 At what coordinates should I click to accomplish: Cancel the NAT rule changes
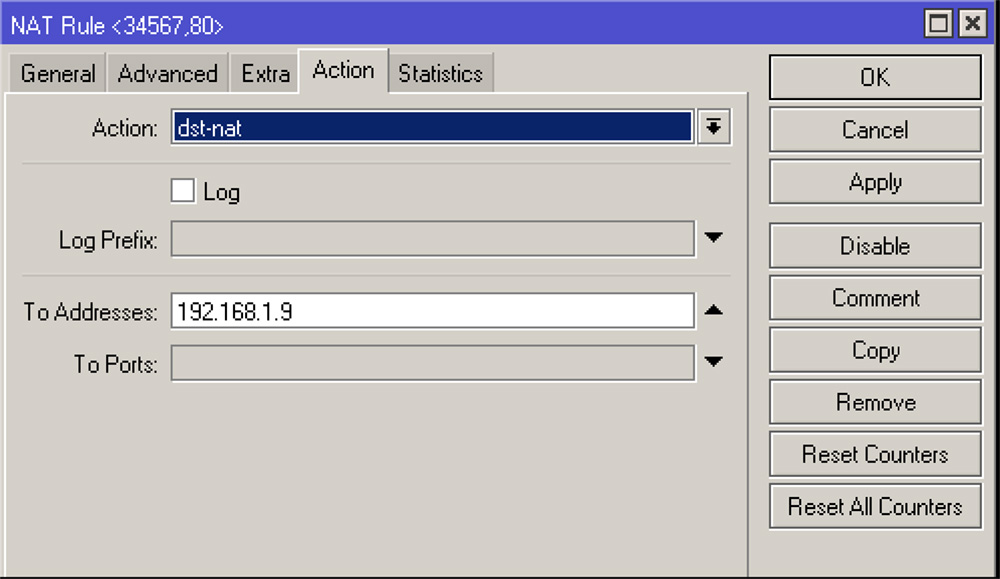(x=875, y=130)
